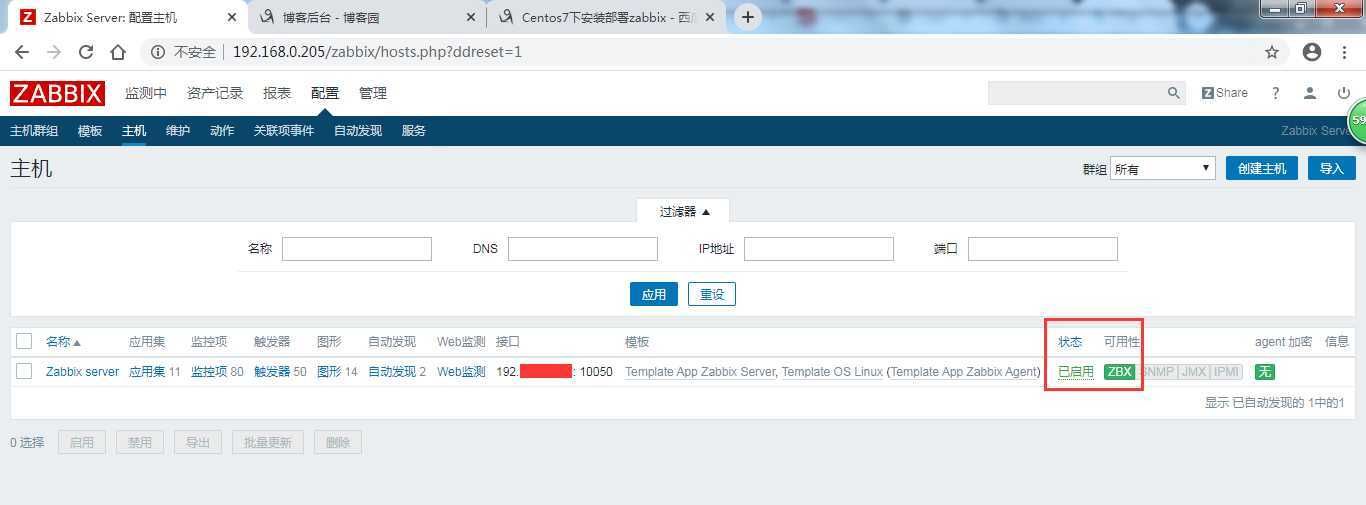The height and width of the screenshot is (505, 1366).
Task: Go to 主机群组 submenu
Action: click(x=34, y=131)
